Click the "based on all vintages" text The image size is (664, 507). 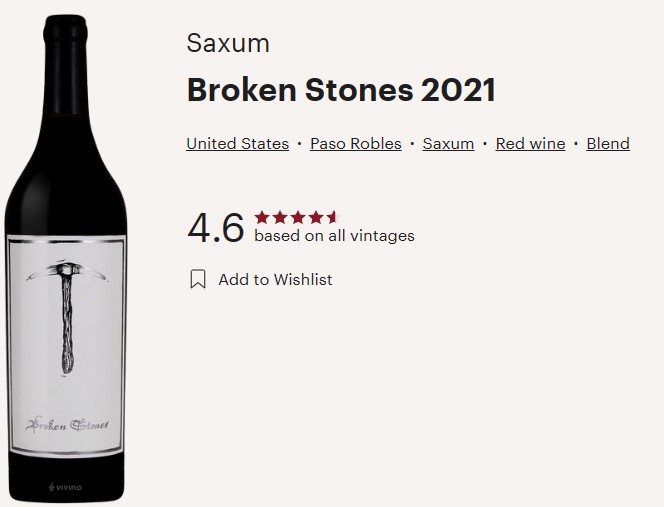pos(334,236)
